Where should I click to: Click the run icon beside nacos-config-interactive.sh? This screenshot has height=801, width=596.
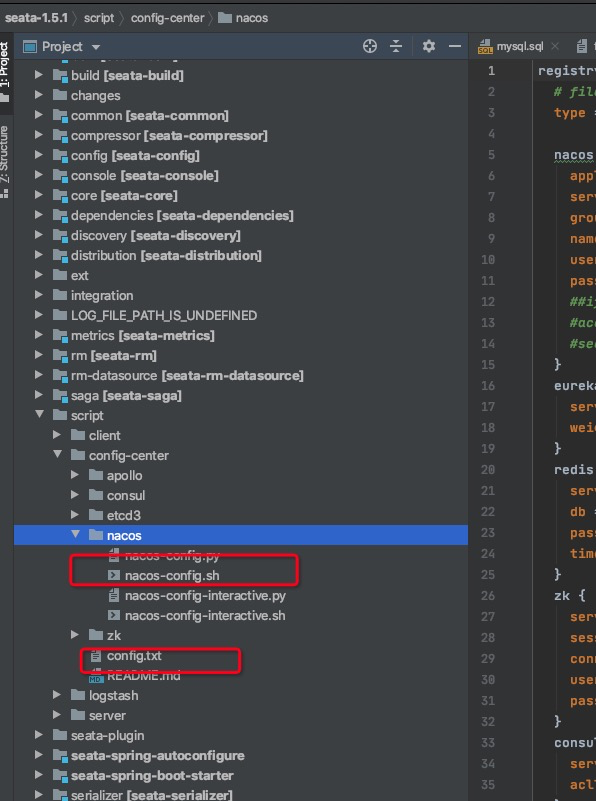click(113, 614)
